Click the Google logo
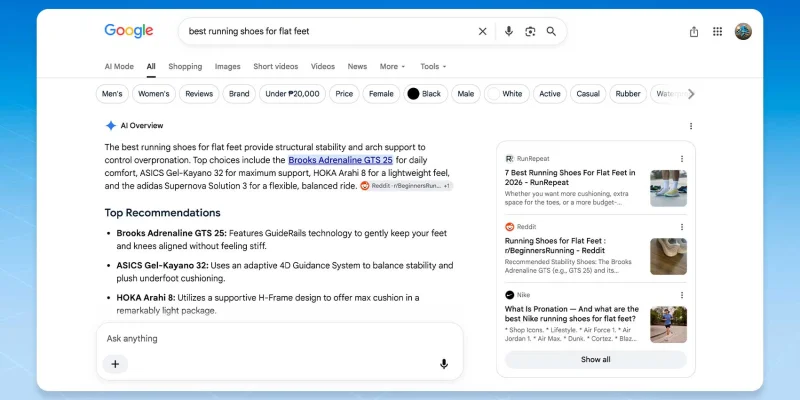Viewport: 800px width, 400px height. 129,31
